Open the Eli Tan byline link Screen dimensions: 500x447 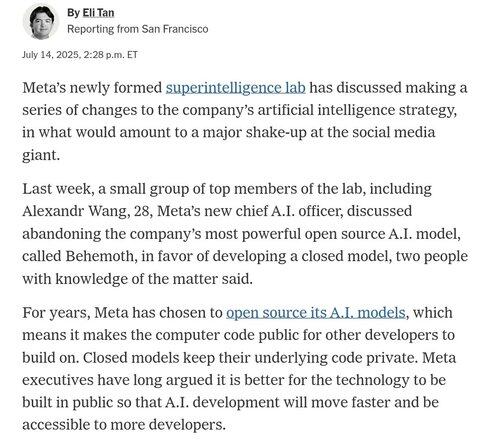(x=98, y=13)
